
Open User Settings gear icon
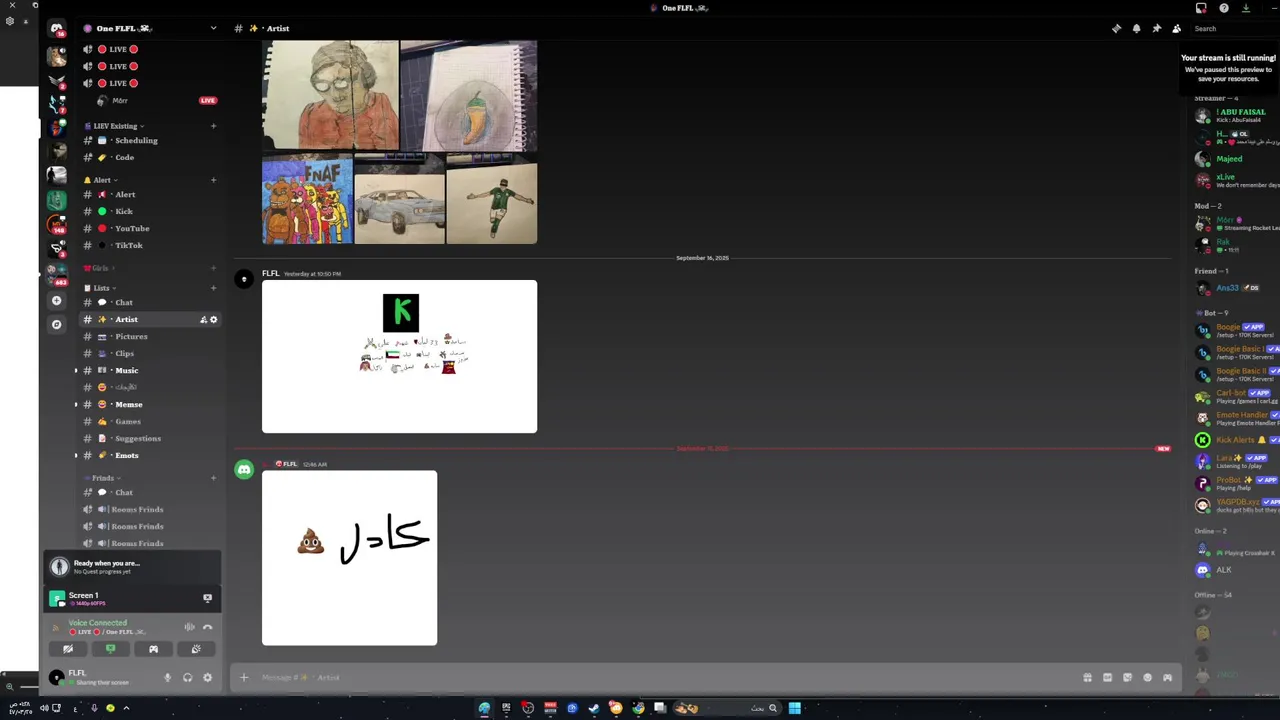207,678
